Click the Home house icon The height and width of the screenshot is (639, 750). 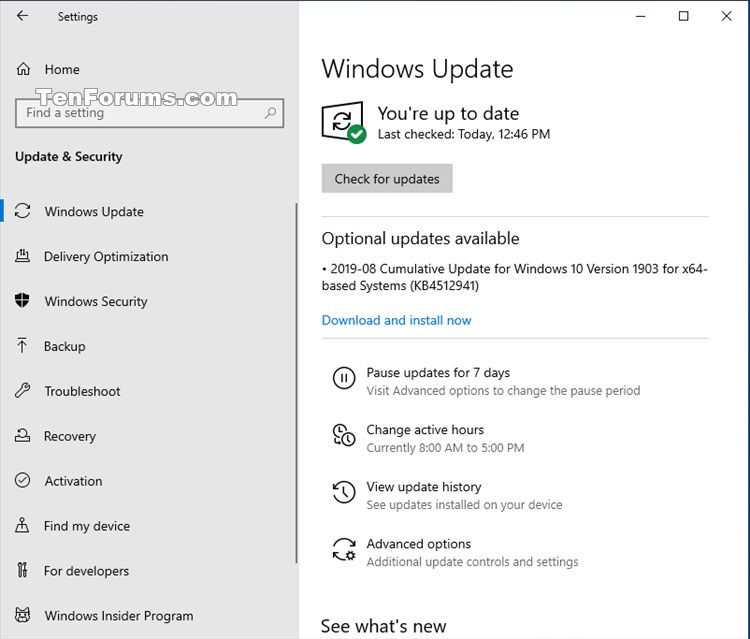(23, 69)
